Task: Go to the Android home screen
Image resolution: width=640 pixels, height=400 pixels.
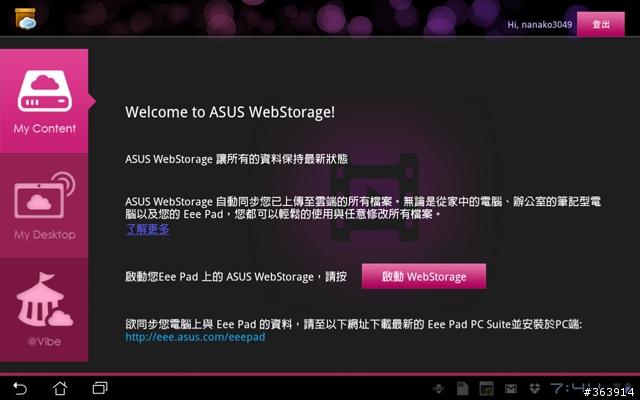Action: (60, 388)
